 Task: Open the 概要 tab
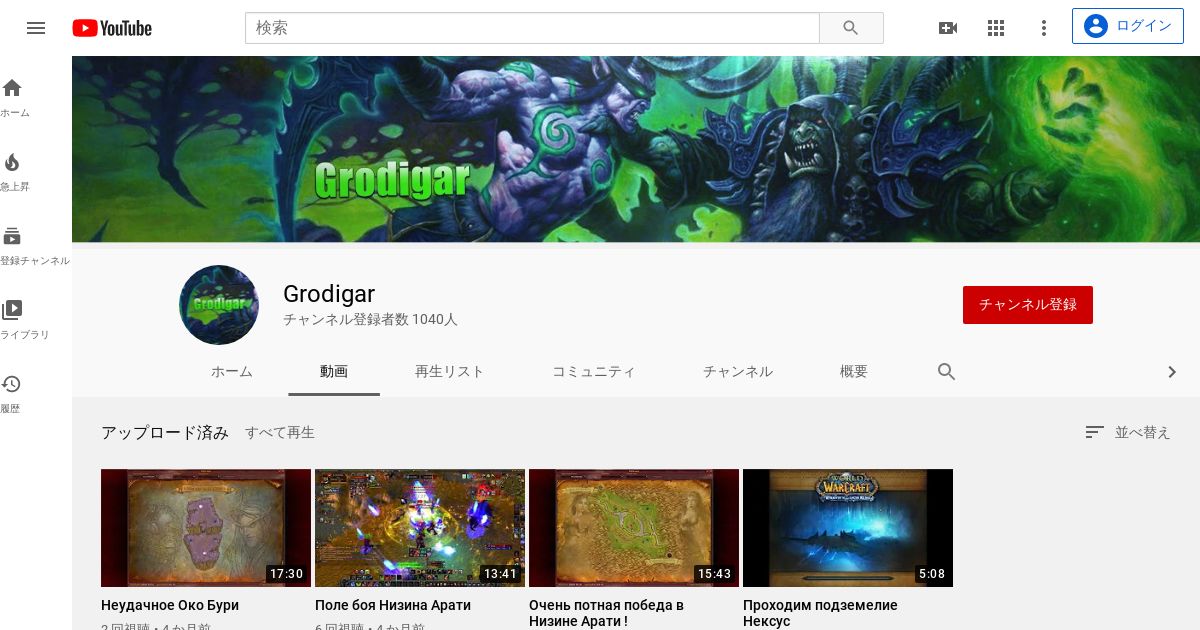tap(854, 372)
